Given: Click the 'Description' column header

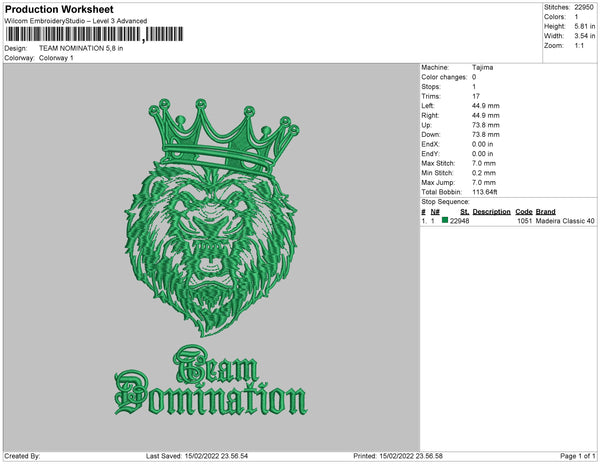Looking at the screenshot, I should click(x=492, y=212).
